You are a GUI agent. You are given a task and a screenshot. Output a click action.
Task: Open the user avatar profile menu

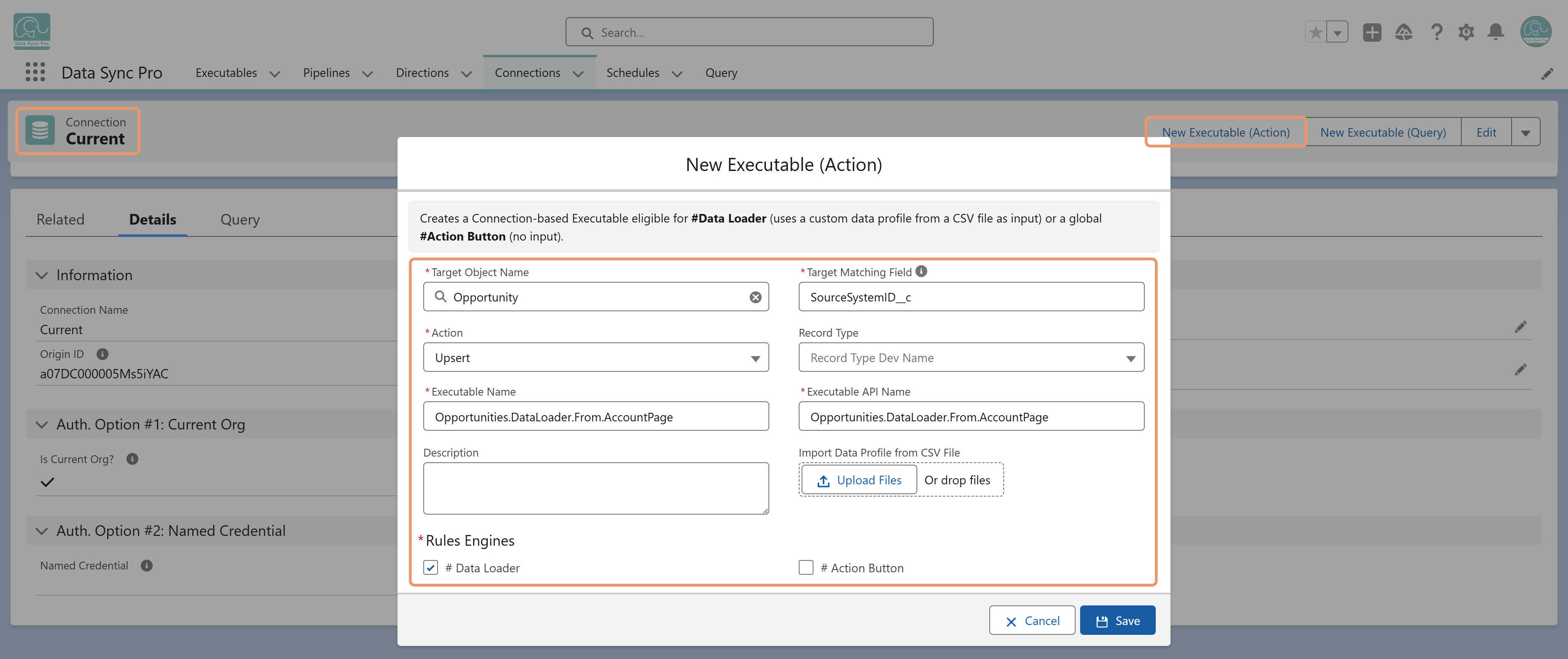(x=1535, y=31)
